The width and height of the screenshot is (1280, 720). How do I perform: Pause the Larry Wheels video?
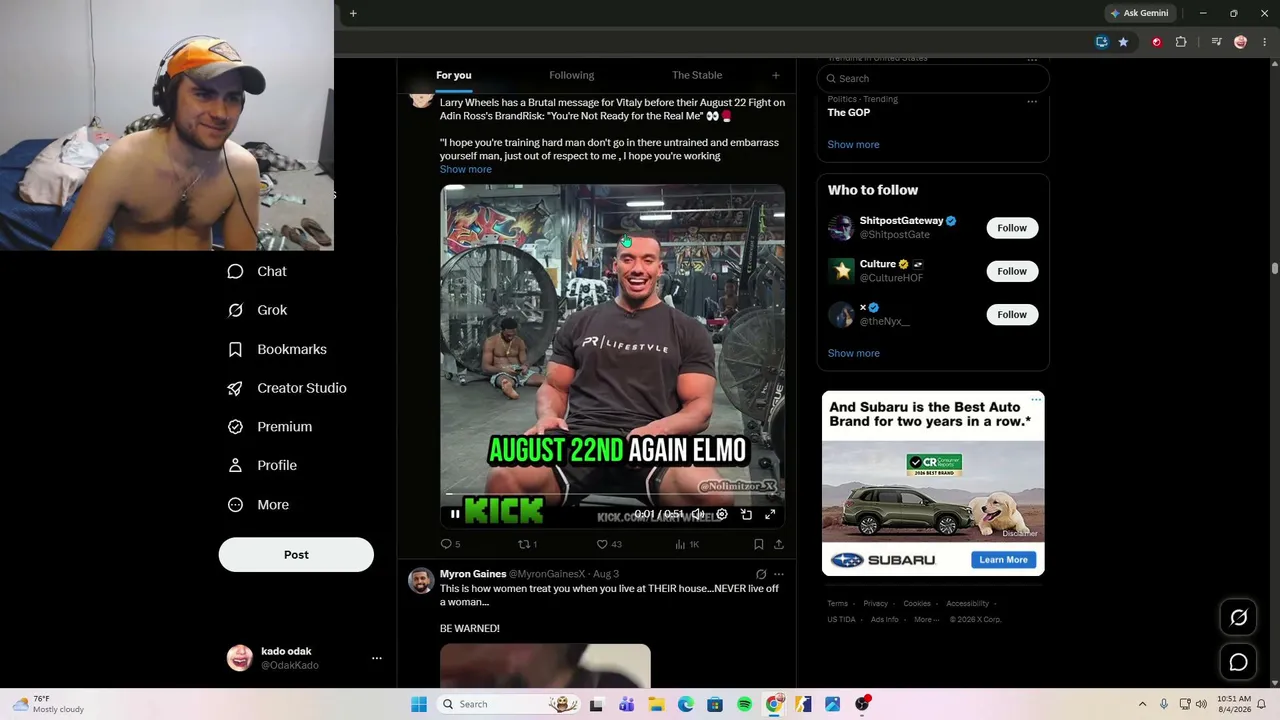(455, 514)
